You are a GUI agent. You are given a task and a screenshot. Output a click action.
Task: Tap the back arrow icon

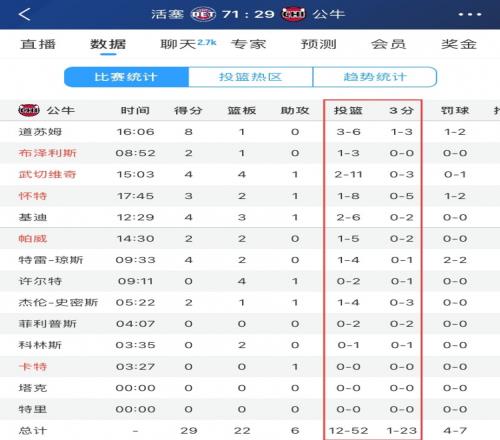(x=24, y=14)
